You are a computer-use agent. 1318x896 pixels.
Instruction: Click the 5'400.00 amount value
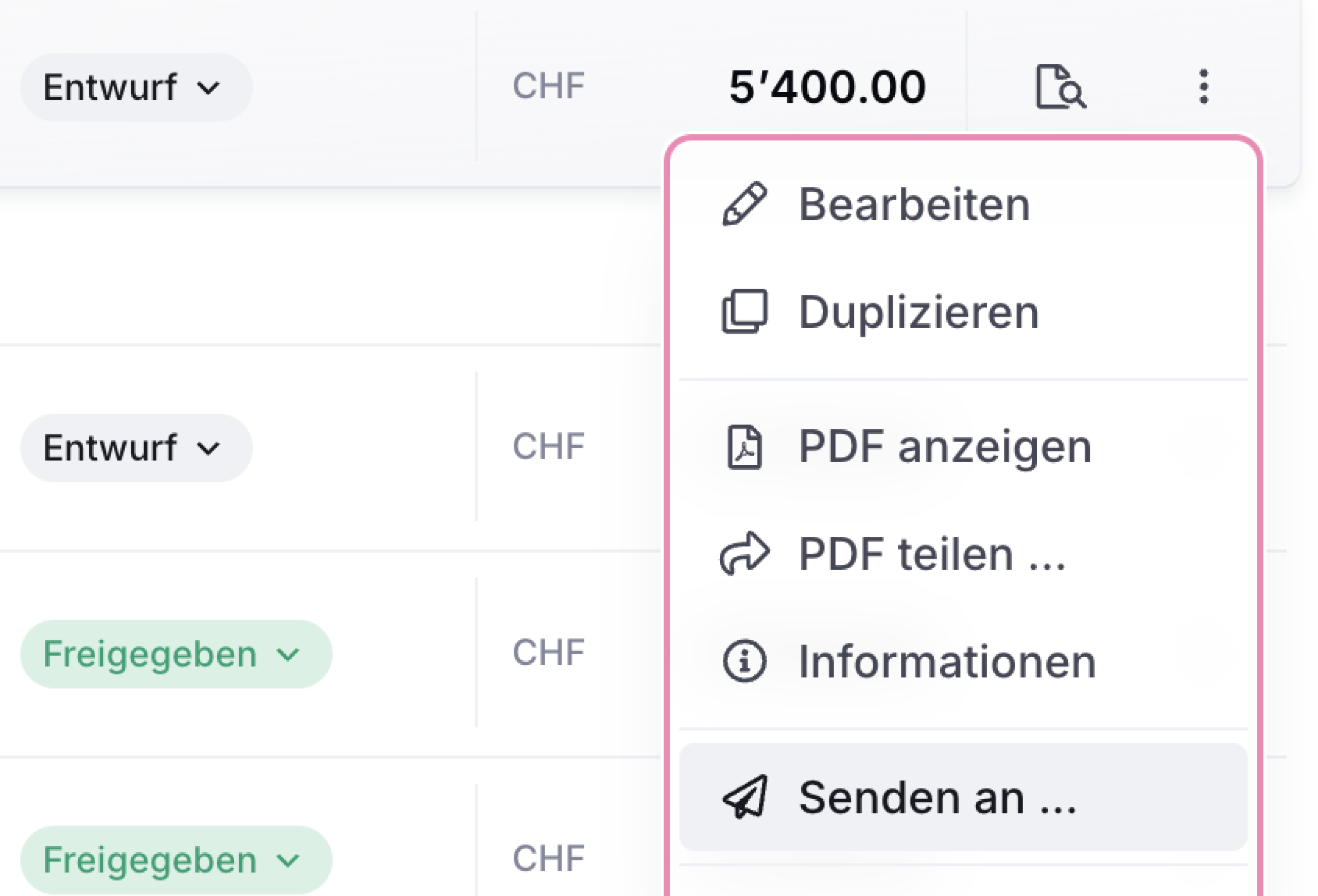point(827,86)
